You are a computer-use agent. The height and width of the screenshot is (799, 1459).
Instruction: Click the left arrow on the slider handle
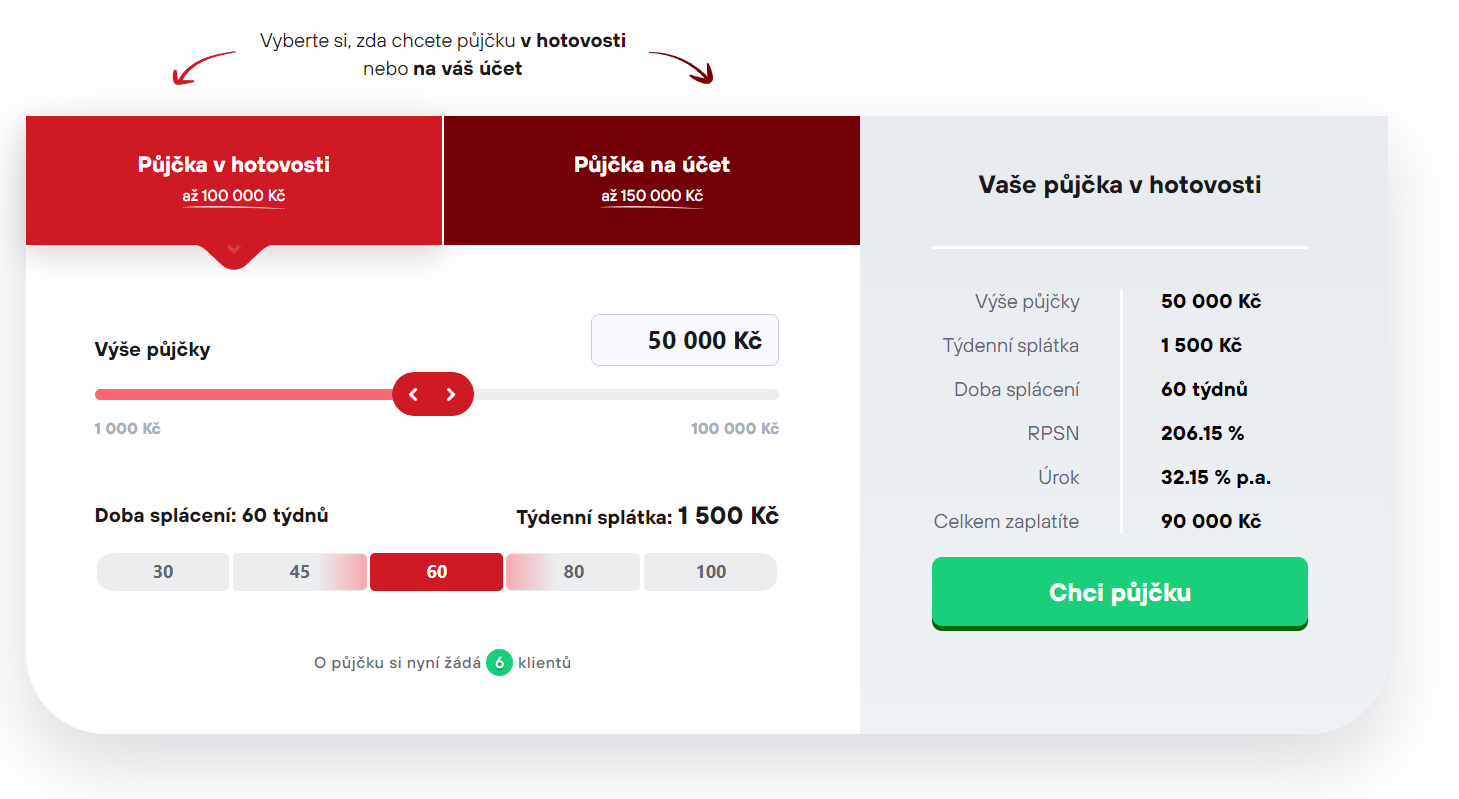click(414, 394)
